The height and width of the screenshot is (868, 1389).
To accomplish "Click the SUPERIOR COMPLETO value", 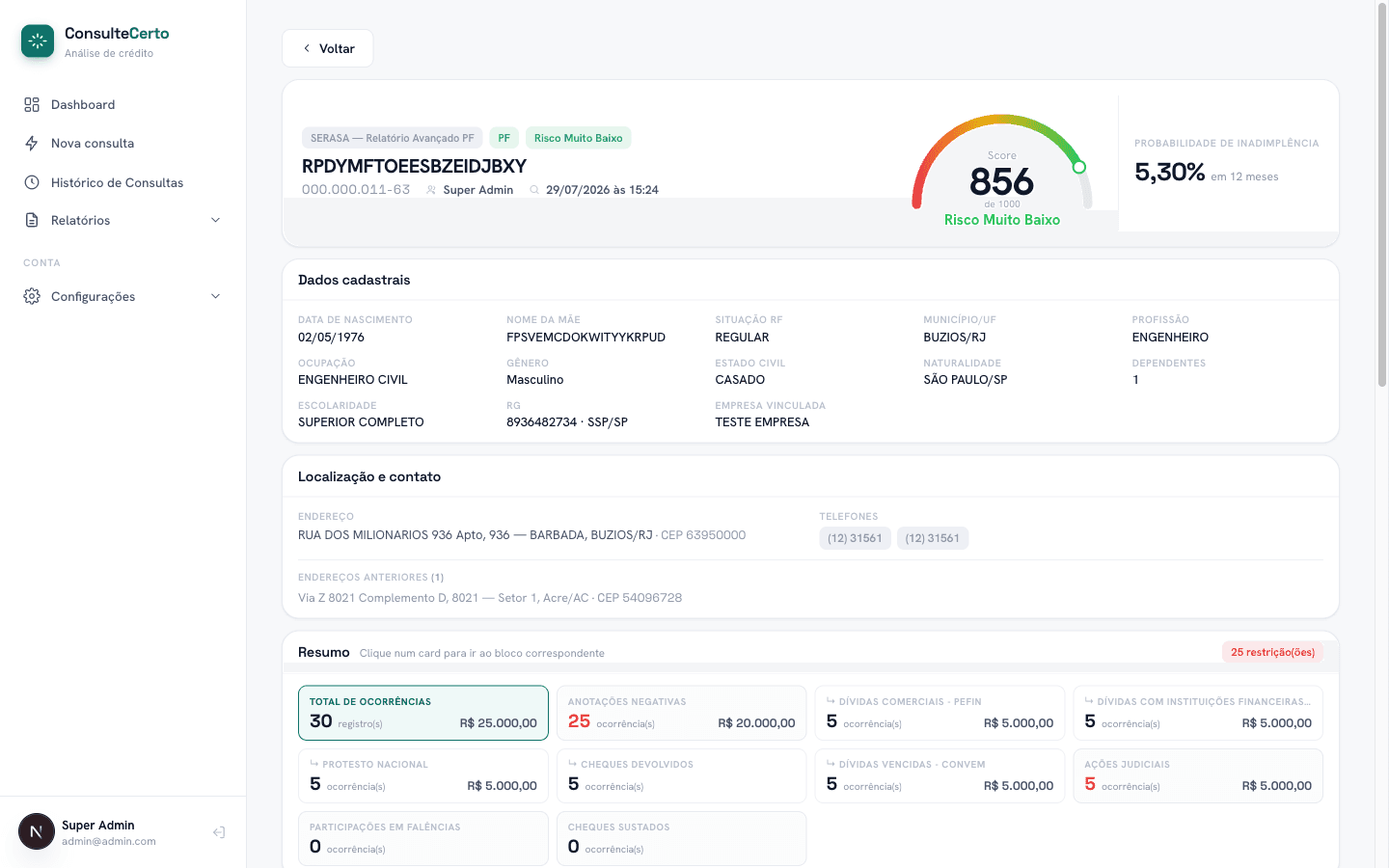I will tap(361, 422).
